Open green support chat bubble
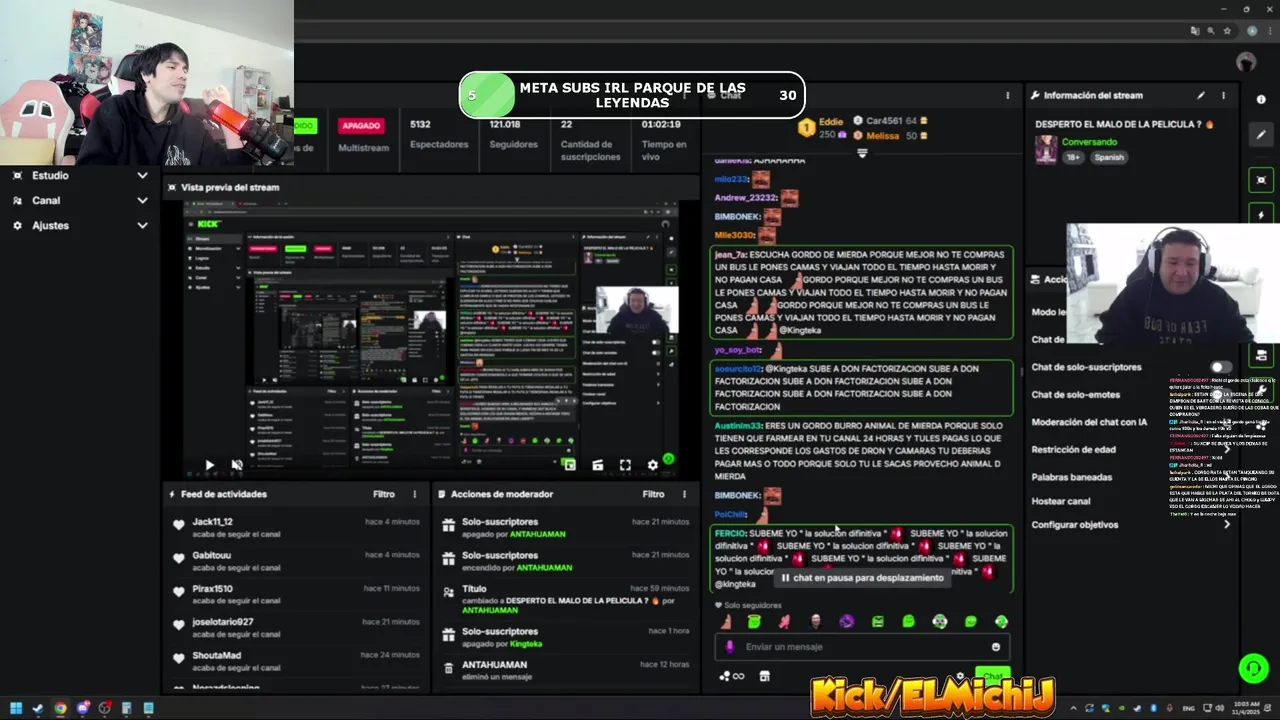The image size is (1280, 720). point(1253,667)
